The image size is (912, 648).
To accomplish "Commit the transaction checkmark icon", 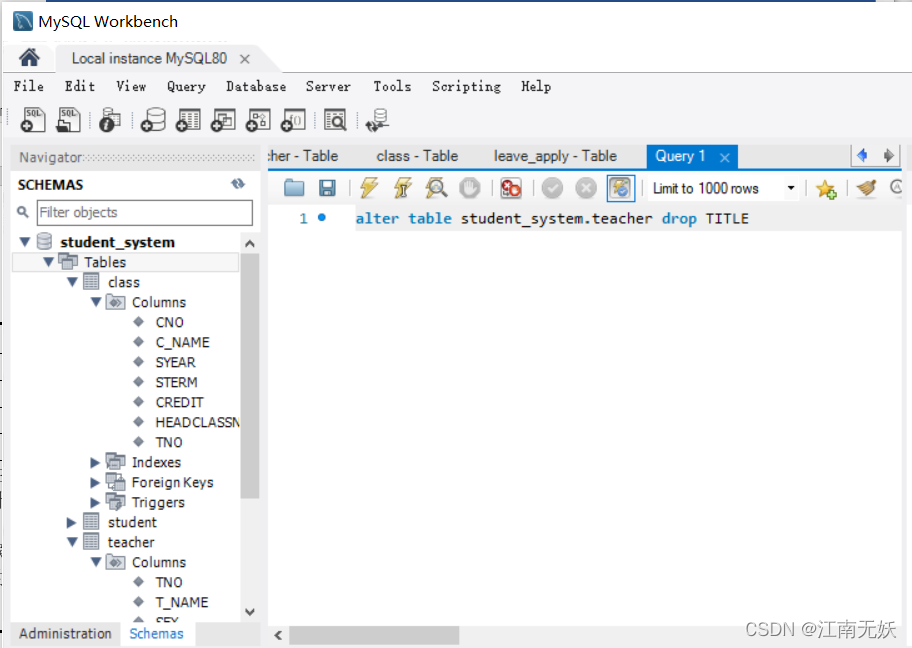I will click(x=552, y=188).
